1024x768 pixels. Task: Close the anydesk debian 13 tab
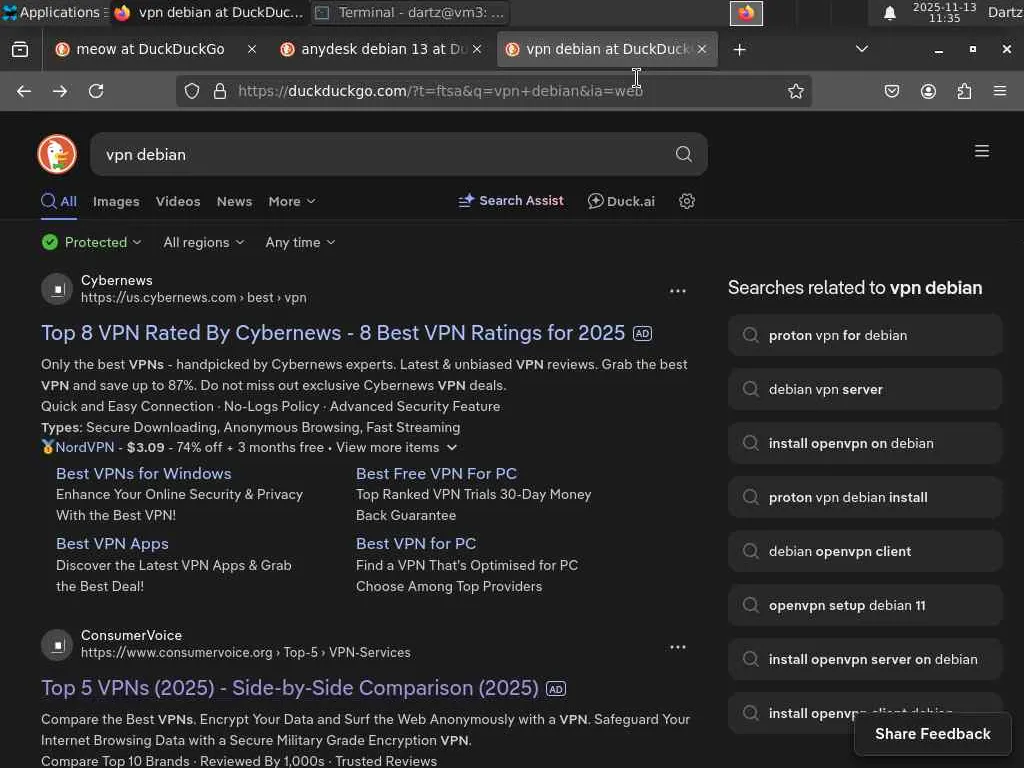[477, 49]
